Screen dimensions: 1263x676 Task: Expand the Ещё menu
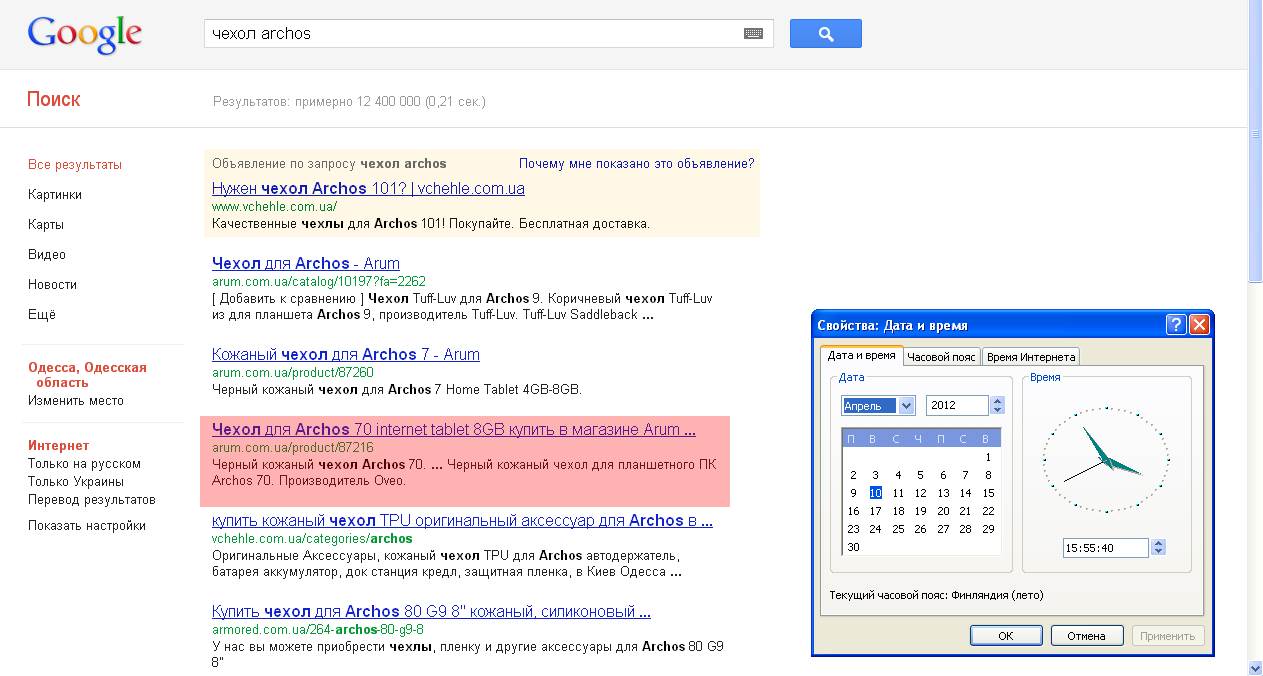(x=42, y=315)
